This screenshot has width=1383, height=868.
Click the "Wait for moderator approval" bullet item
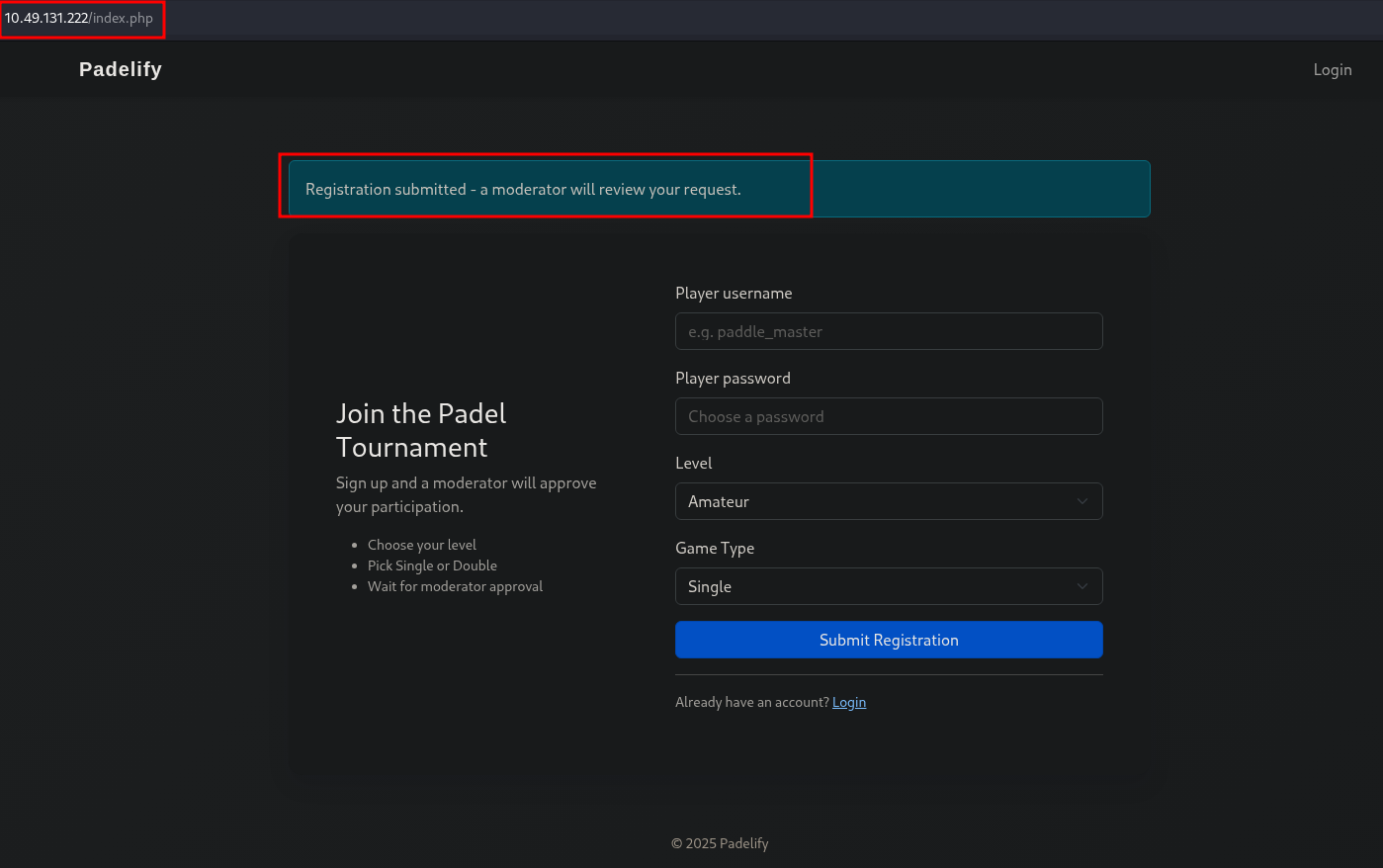pyautogui.click(x=455, y=586)
